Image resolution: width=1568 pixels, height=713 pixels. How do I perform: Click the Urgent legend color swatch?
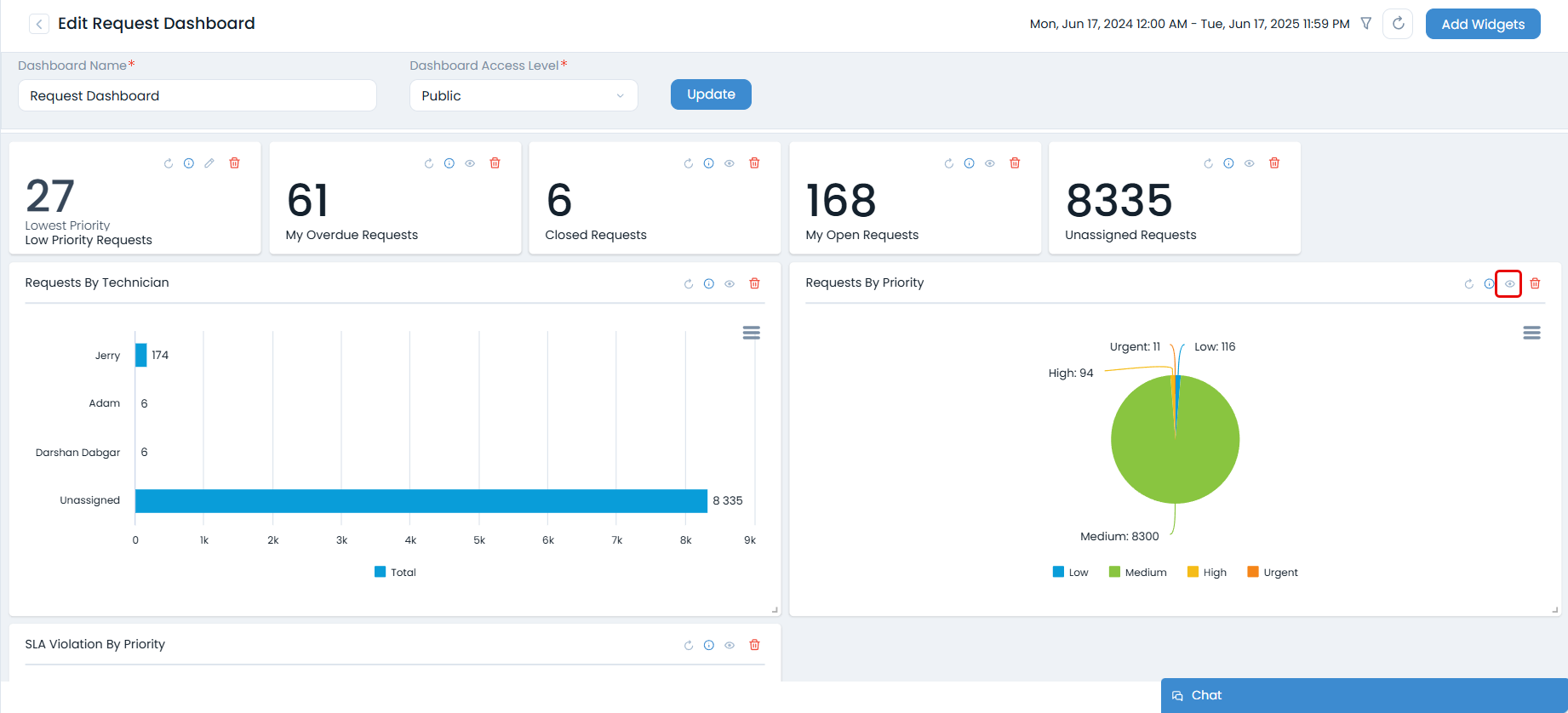(1253, 572)
